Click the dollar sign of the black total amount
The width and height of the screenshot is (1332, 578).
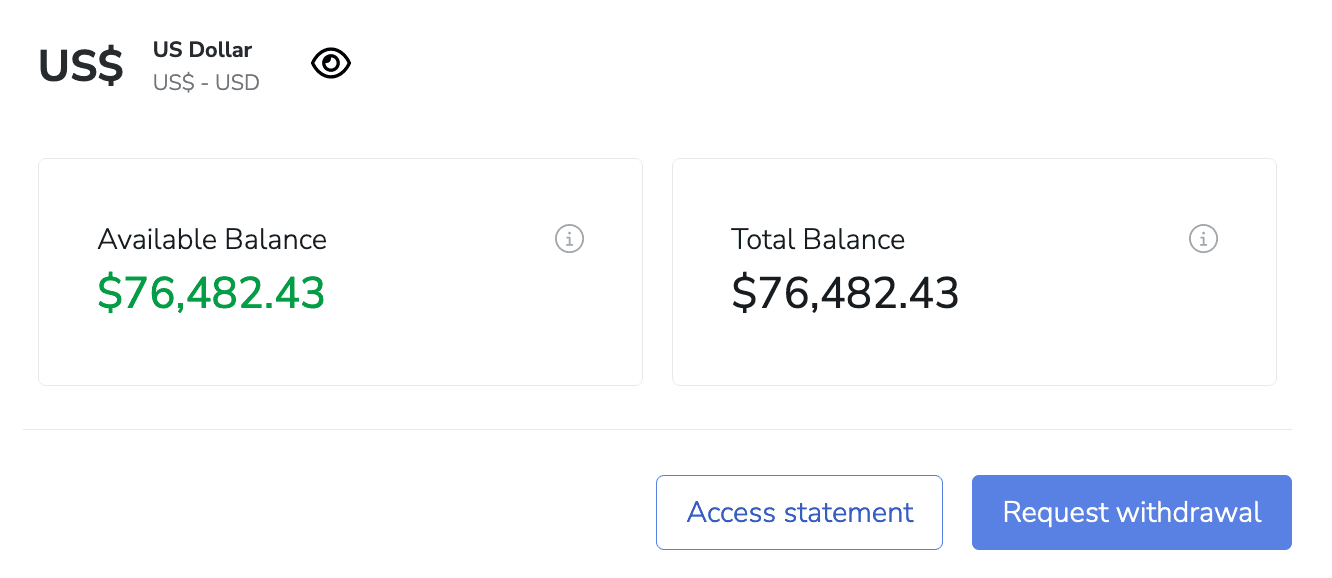click(x=742, y=293)
